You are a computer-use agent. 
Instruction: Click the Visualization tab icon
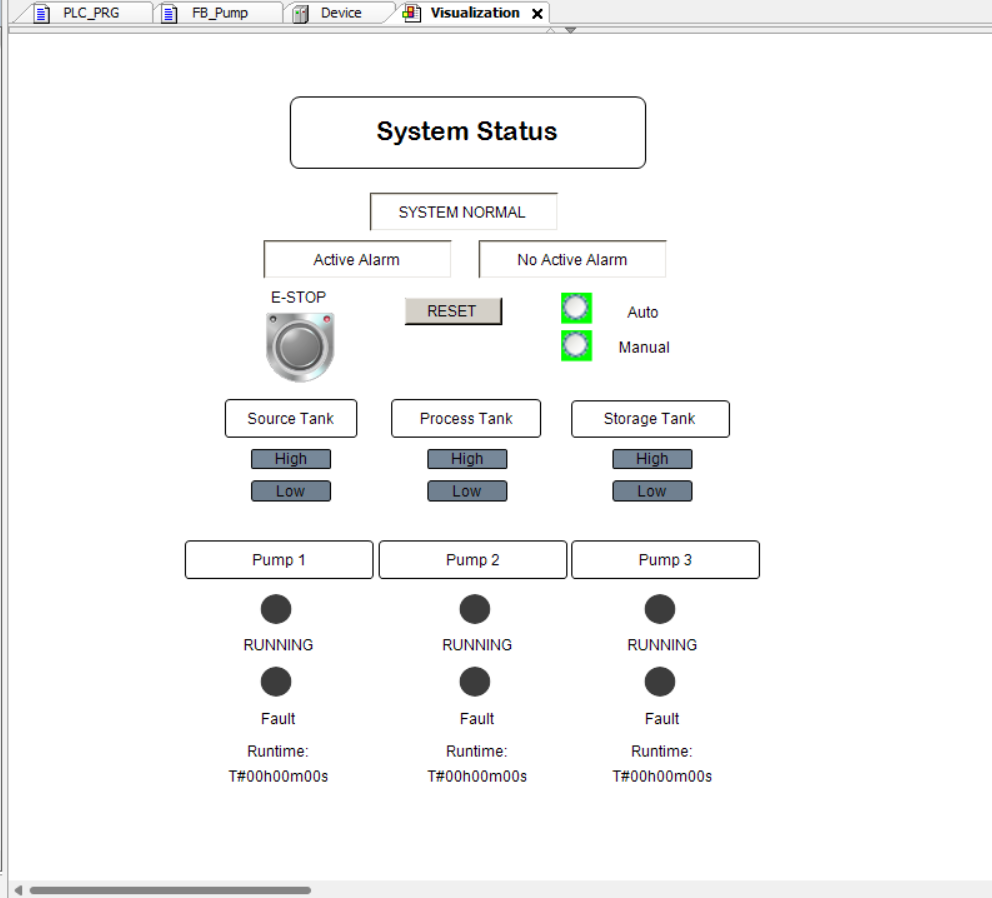click(x=412, y=13)
